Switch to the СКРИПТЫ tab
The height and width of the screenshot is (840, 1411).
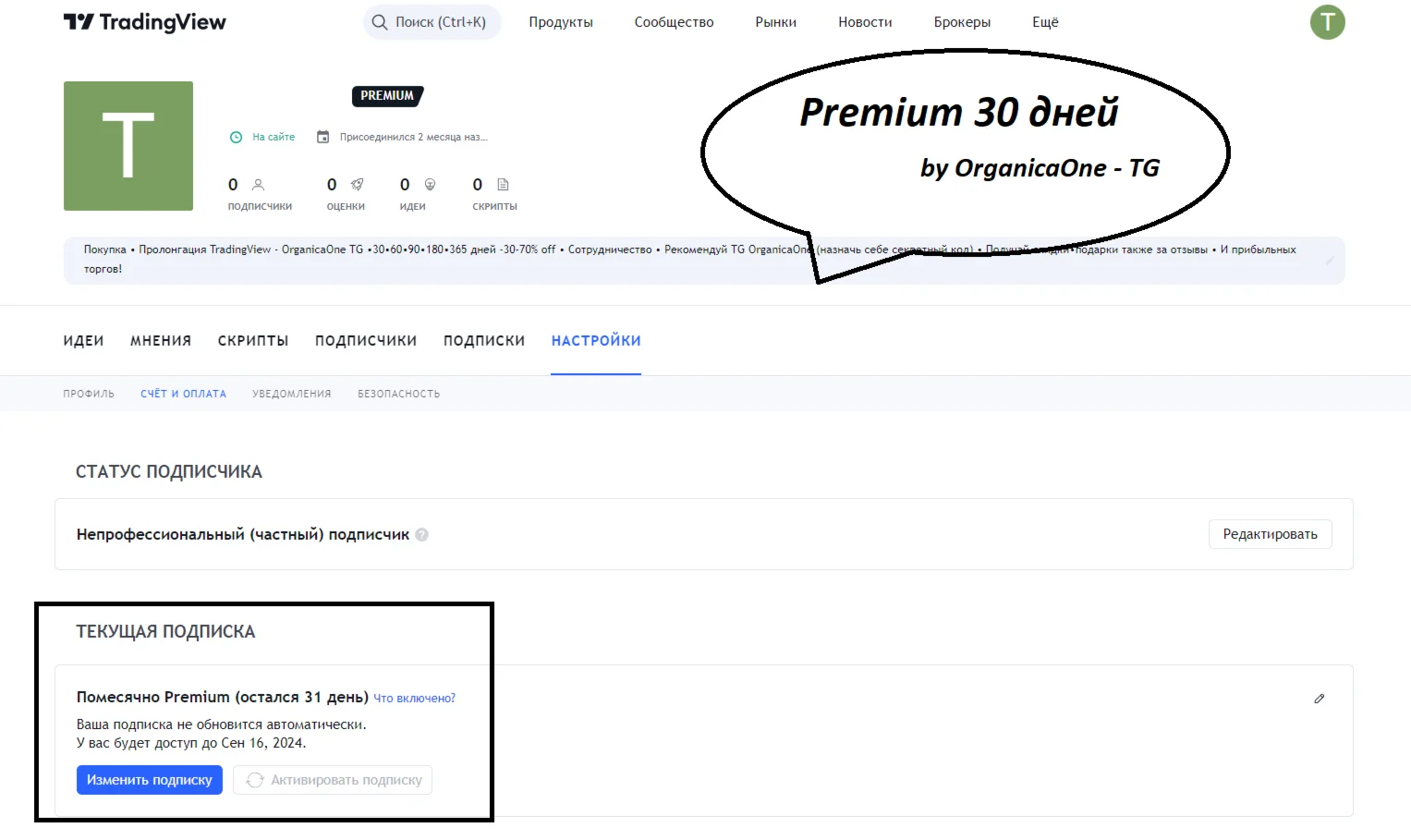pyautogui.click(x=253, y=341)
